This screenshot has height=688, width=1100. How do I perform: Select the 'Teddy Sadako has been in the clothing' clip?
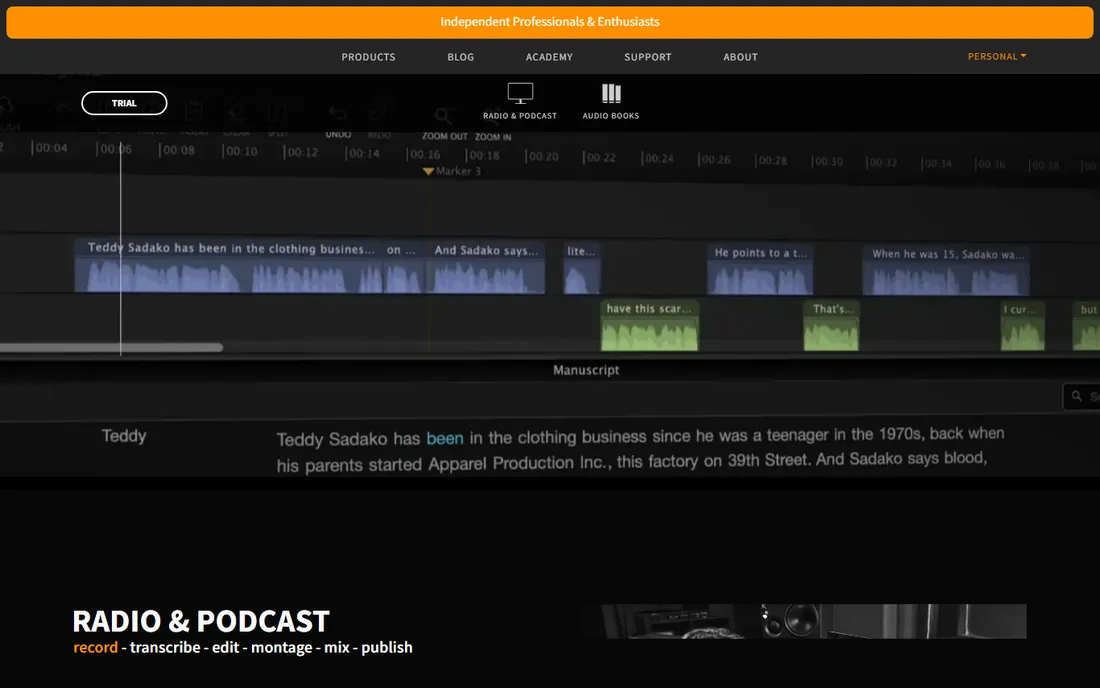[x=229, y=265]
